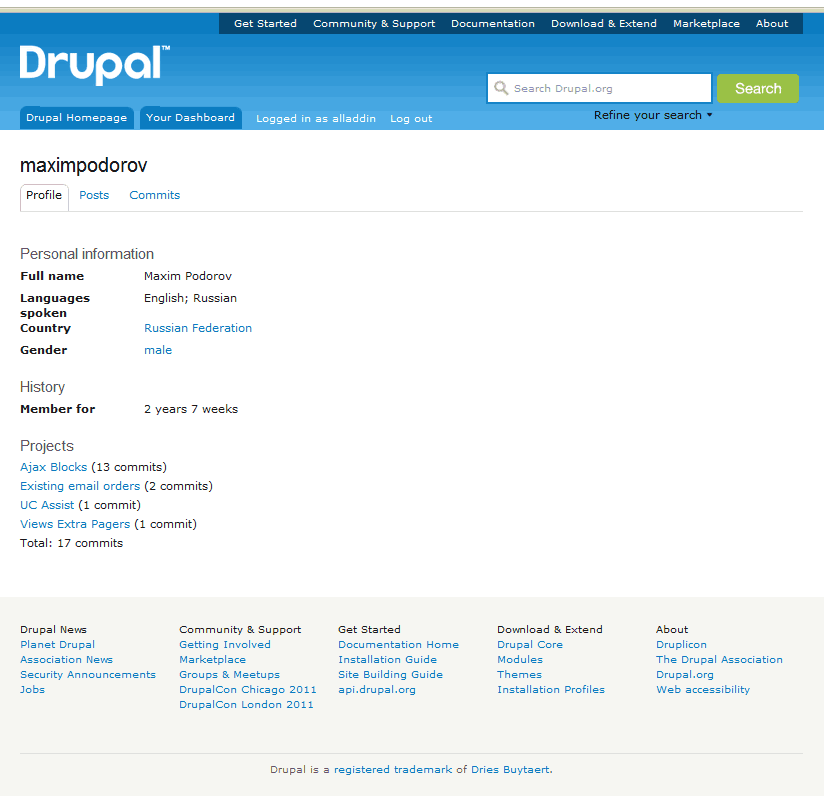
Task: Click Marketplace link in footer
Action: [x=212, y=659]
